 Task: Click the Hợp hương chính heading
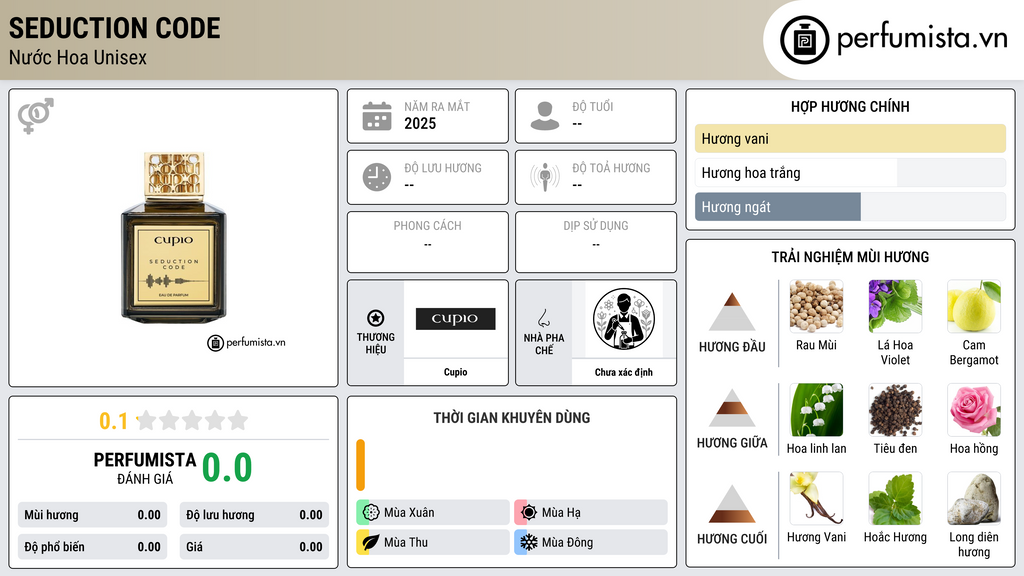pos(850,106)
